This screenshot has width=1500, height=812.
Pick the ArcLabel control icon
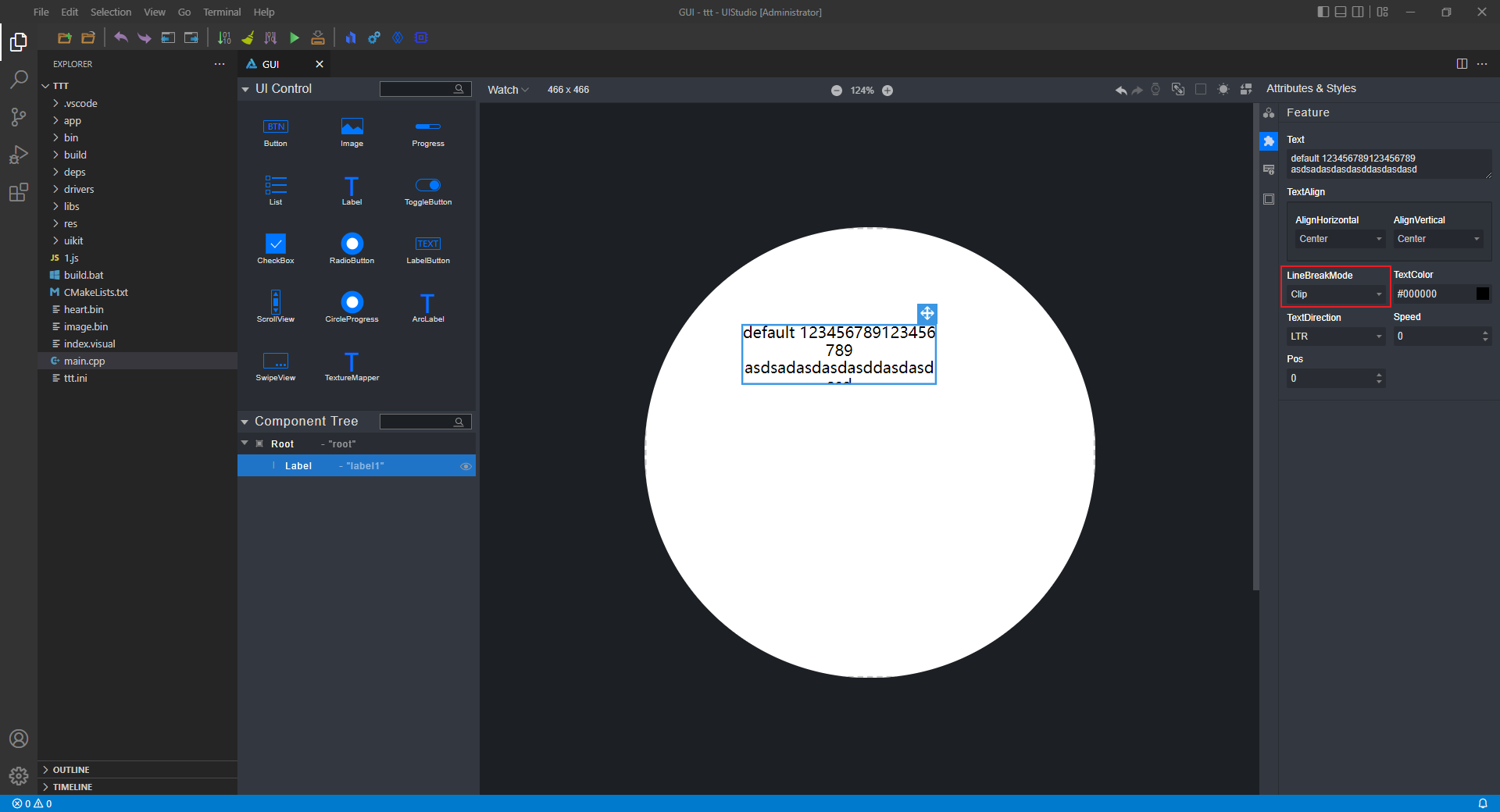click(x=427, y=303)
